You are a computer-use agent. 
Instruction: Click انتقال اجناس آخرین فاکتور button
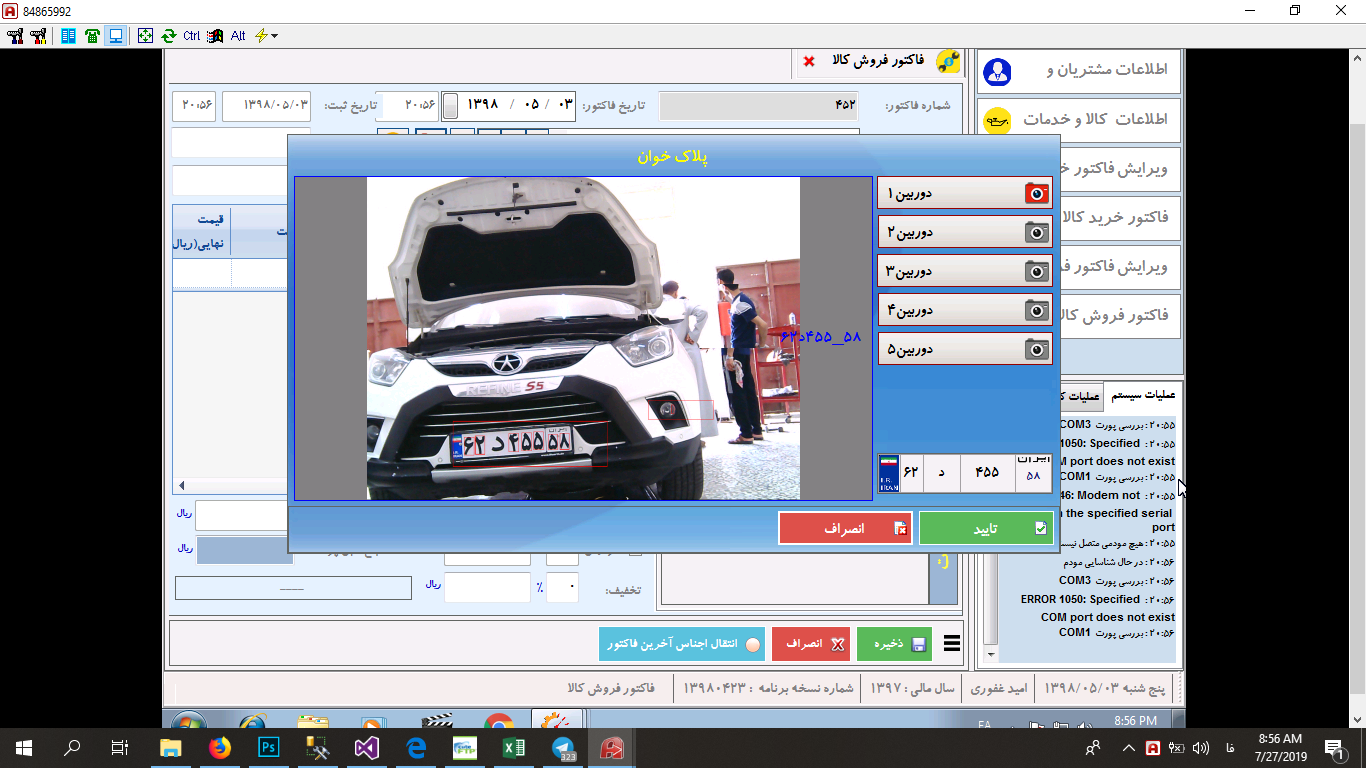[682, 644]
